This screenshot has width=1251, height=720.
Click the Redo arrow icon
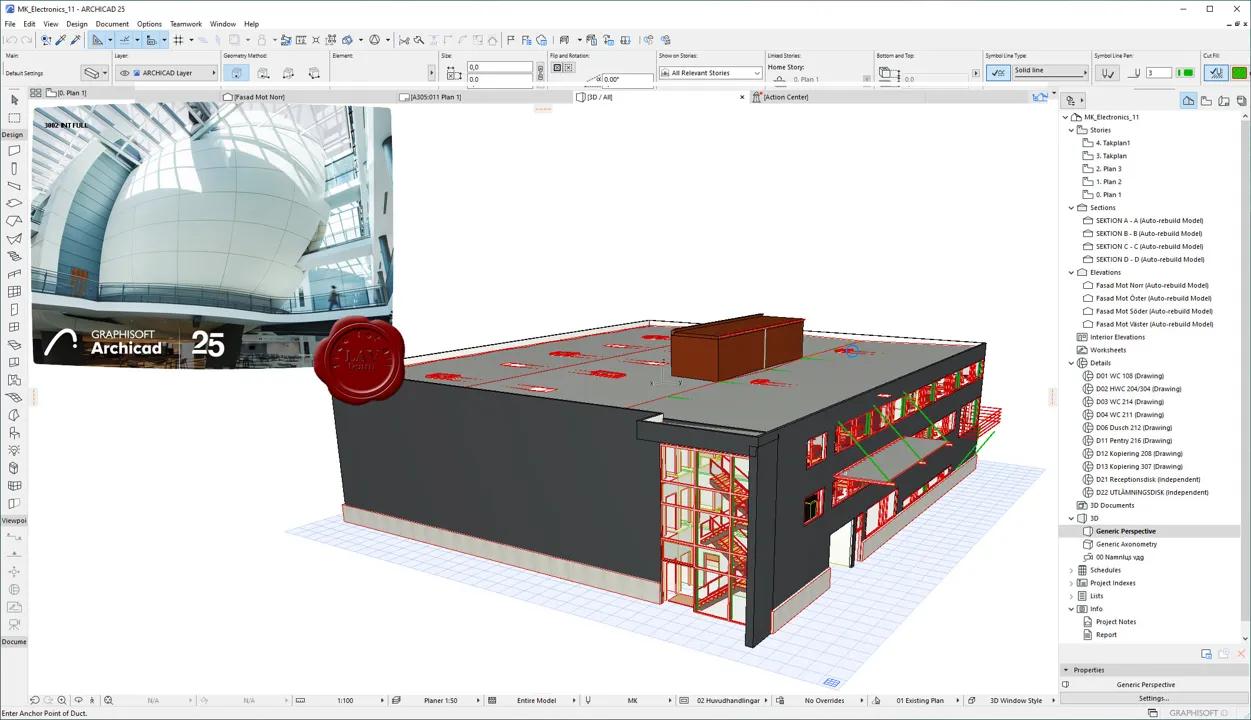tap(26, 40)
